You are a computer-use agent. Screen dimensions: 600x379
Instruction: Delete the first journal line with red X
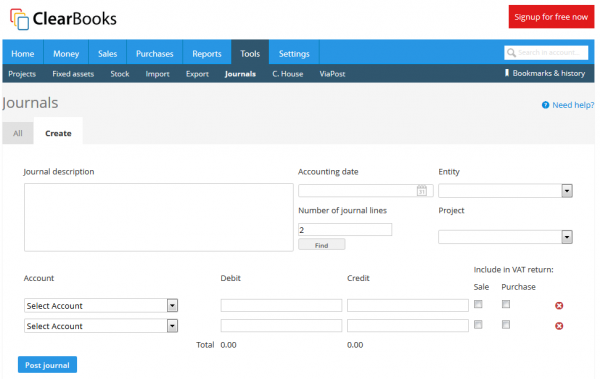[x=559, y=305]
